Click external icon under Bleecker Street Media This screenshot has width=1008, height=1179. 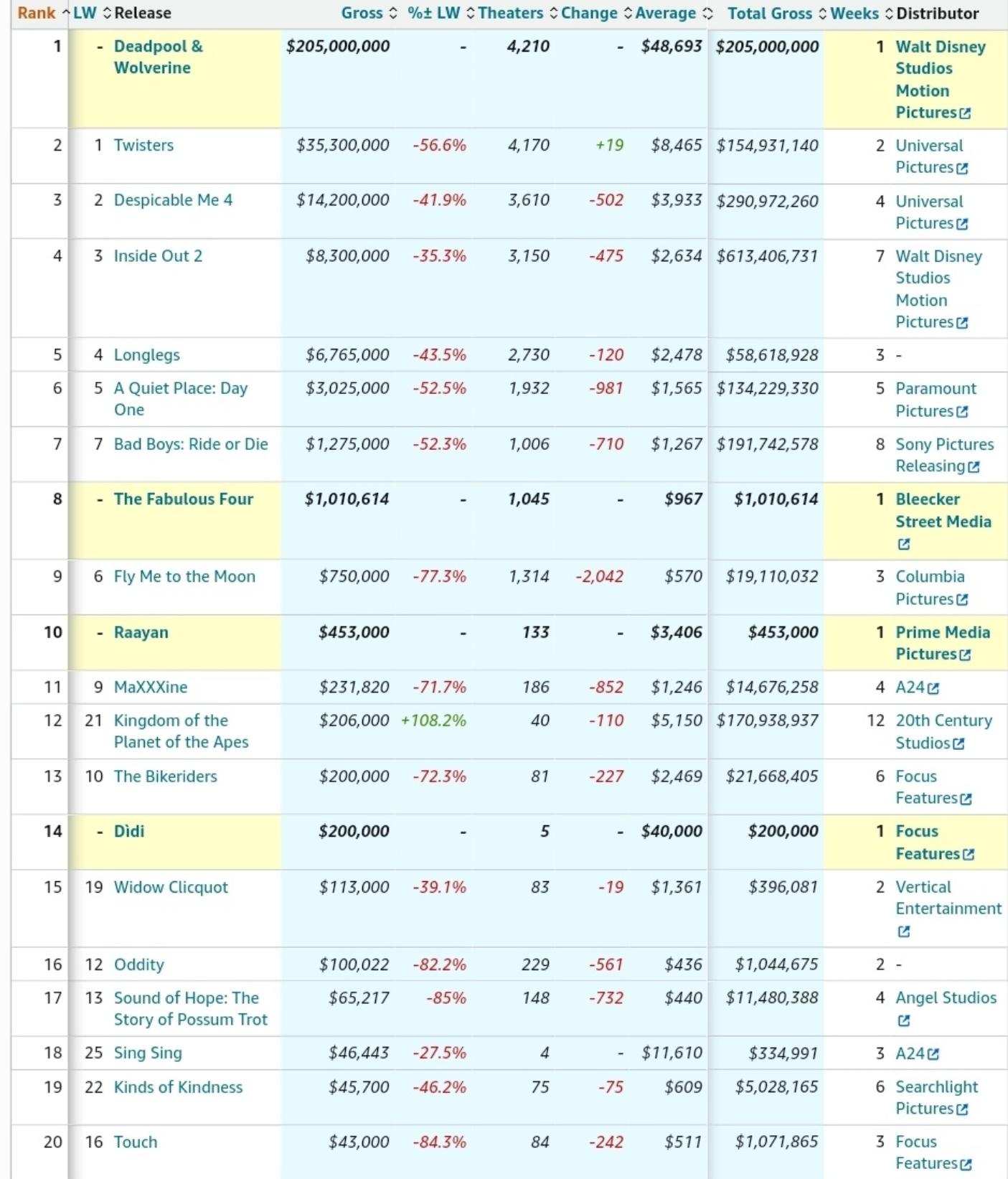[x=904, y=545]
